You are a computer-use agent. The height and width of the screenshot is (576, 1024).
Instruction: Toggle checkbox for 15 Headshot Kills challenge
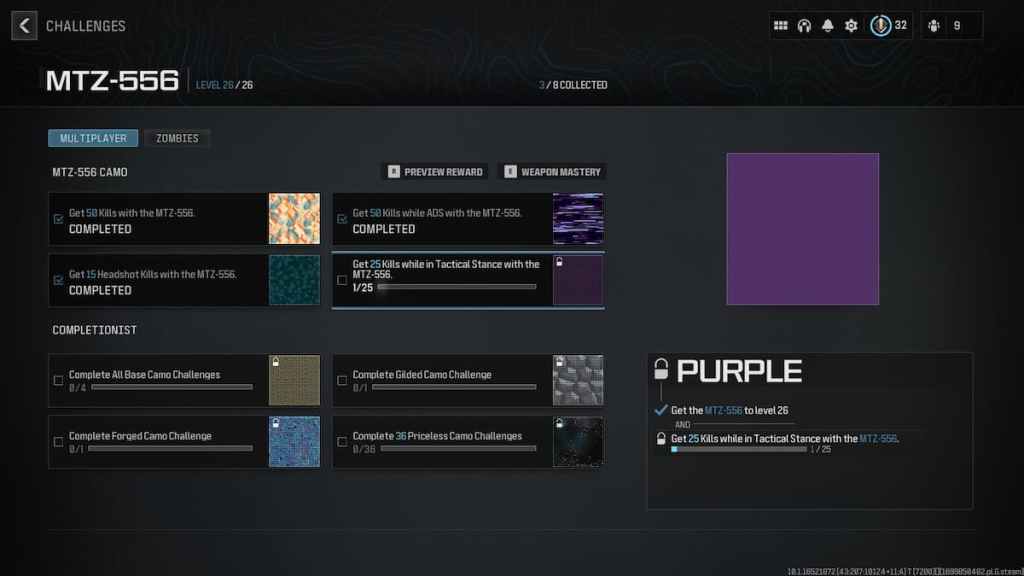pos(58,281)
